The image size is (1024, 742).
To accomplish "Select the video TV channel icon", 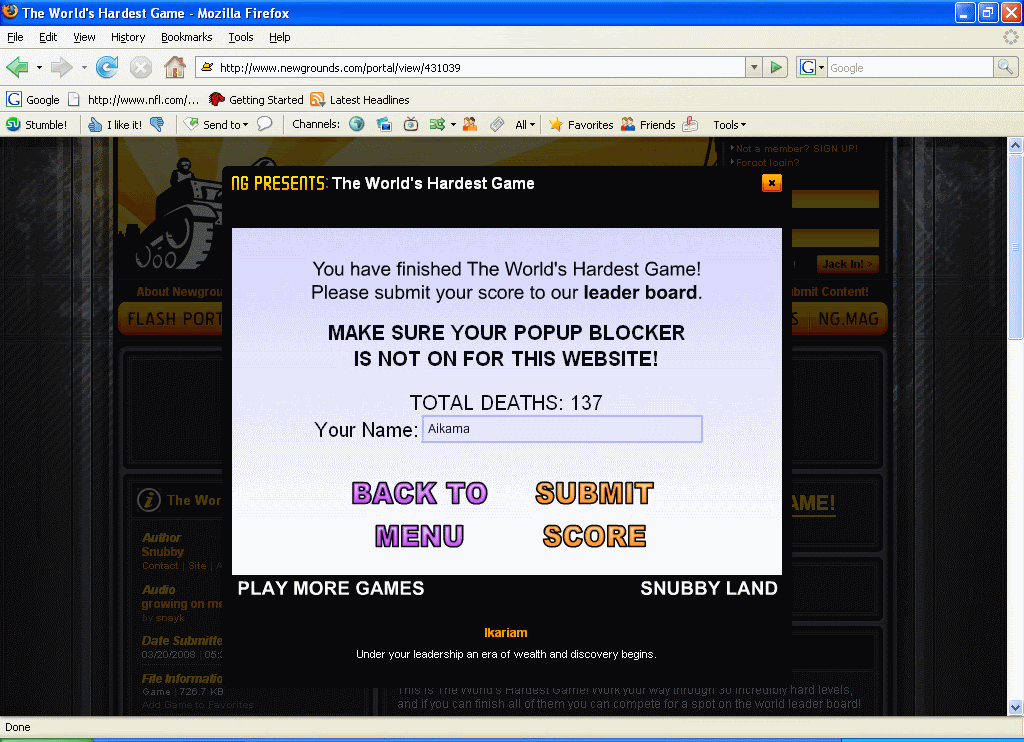I will (x=411, y=124).
